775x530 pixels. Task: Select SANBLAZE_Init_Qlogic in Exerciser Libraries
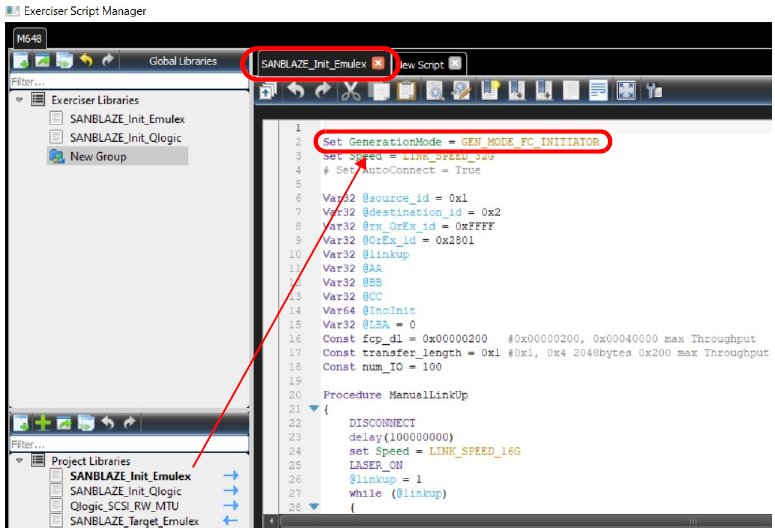[x=126, y=138]
